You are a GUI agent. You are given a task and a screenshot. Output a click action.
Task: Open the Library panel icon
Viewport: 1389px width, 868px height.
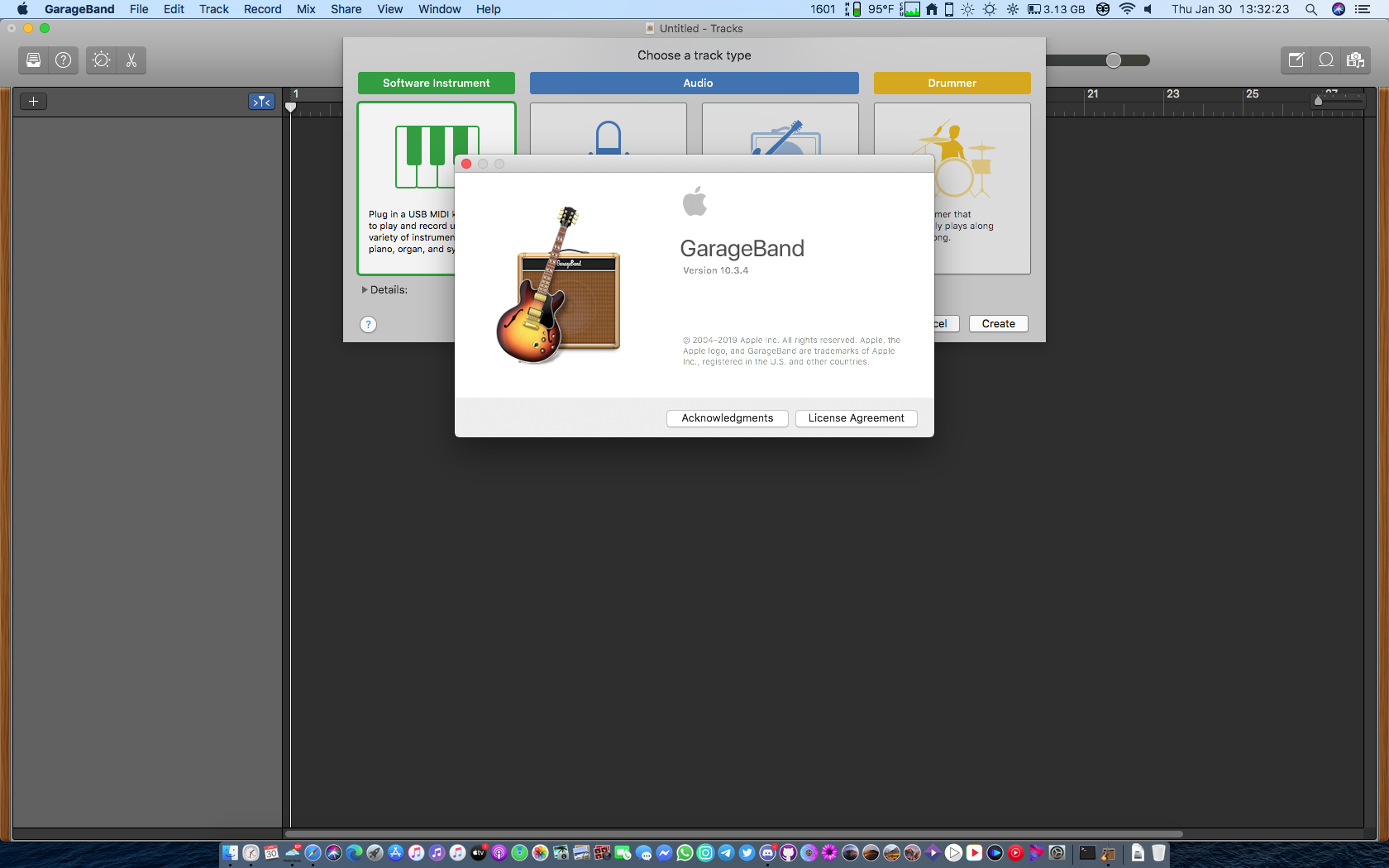[33, 60]
